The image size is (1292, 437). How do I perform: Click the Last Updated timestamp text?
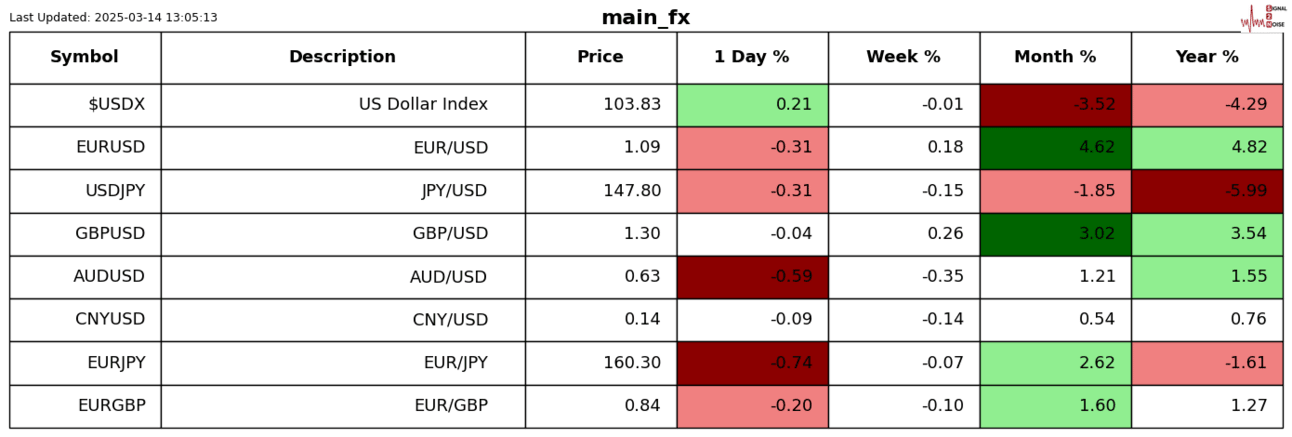(x=113, y=18)
